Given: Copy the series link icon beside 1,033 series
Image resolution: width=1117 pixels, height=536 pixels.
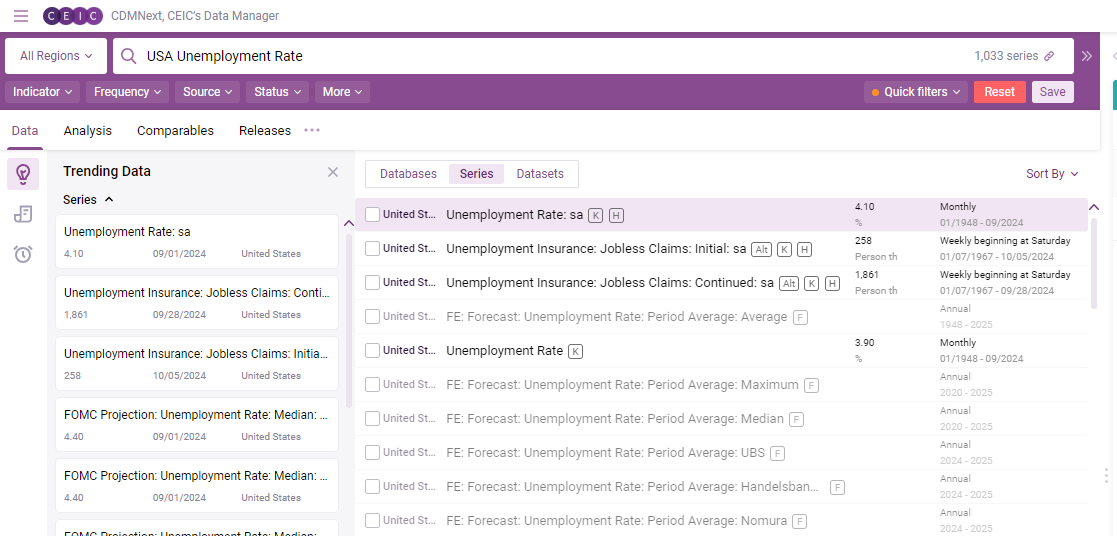Looking at the screenshot, I should [x=1049, y=56].
